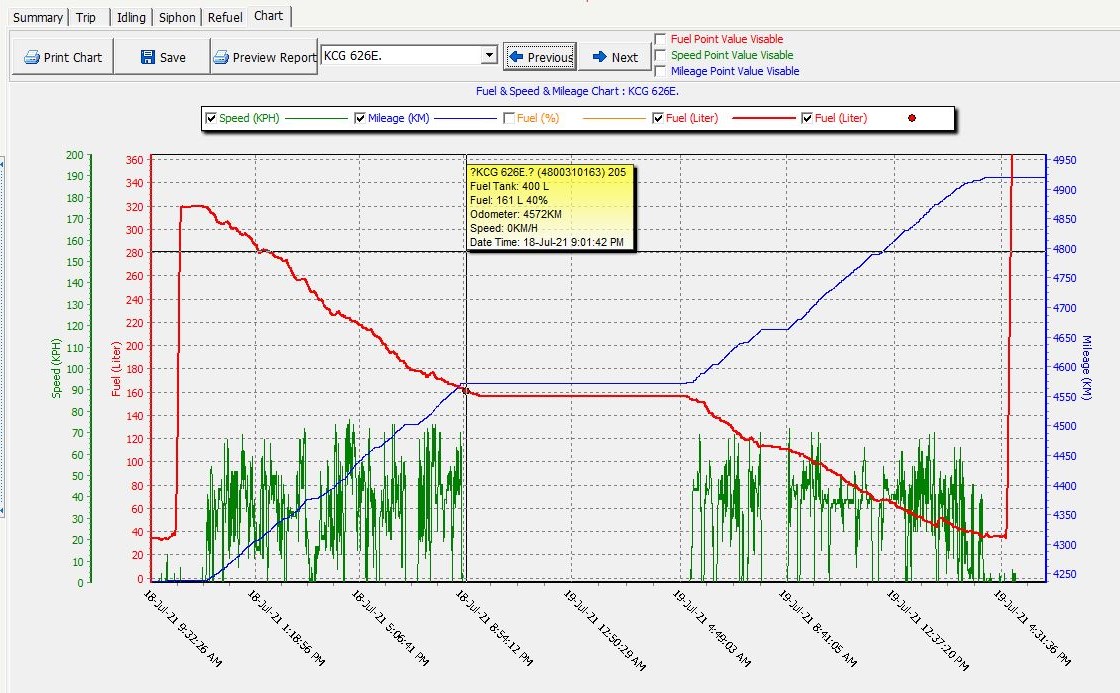Screen dimensions: 1120x693
Task: Click the red dot legend marker
Action: click(x=910, y=118)
